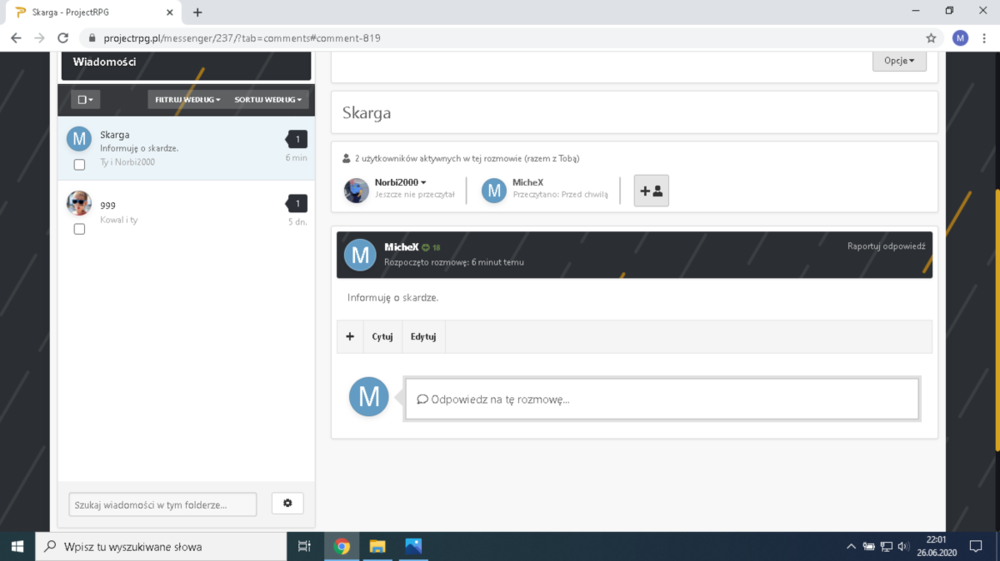Screen dimensions: 1000x561
Task: Click the reply to conversation field
Action: (x=661, y=399)
